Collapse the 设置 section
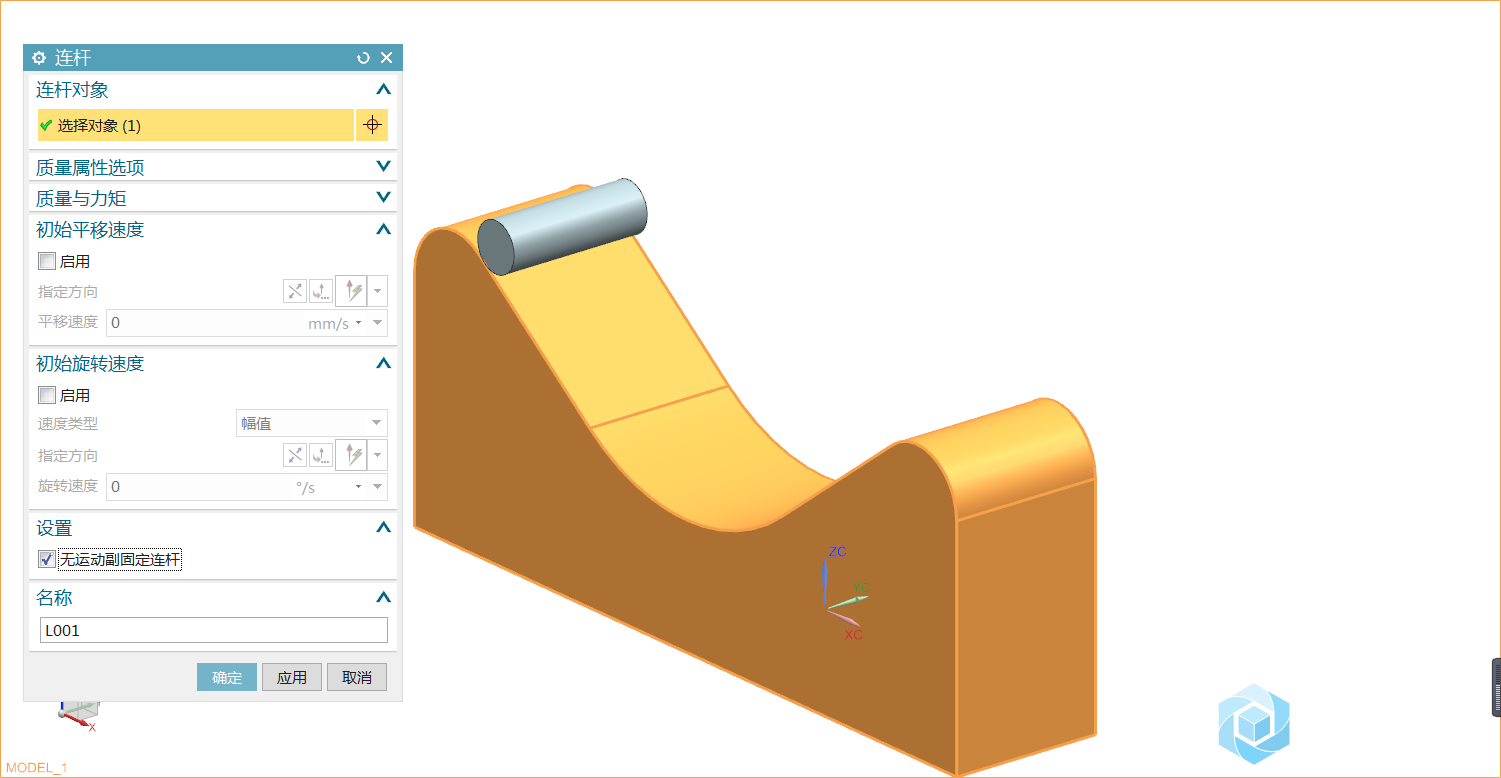Image resolution: width=1501 pixels, height=778 pixels. tap(383, 527)
